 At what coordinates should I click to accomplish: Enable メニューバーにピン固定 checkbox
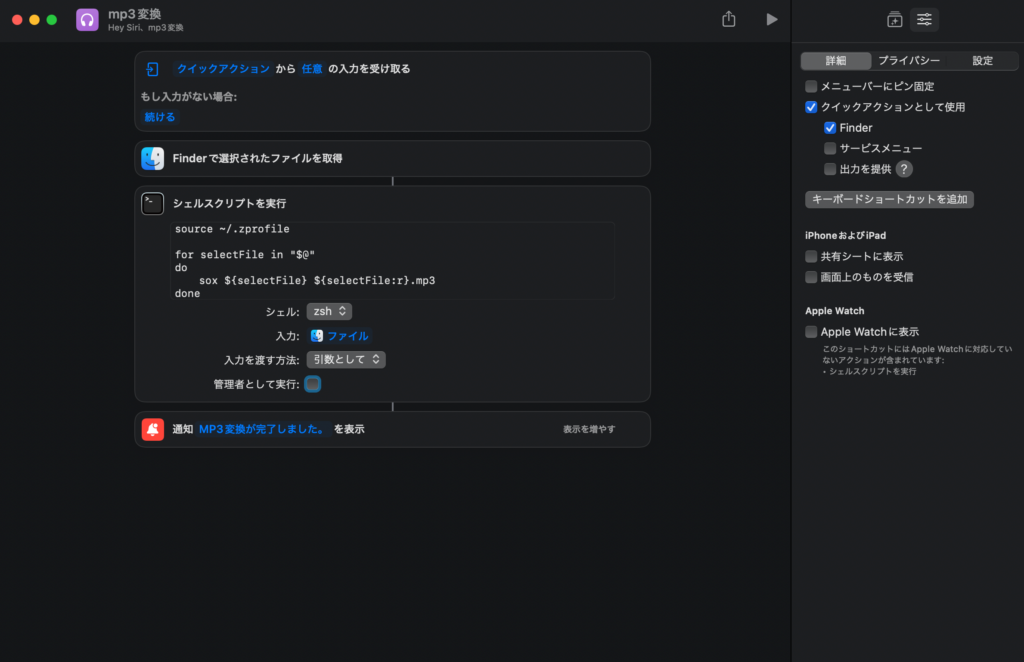(x=811, y=87)
